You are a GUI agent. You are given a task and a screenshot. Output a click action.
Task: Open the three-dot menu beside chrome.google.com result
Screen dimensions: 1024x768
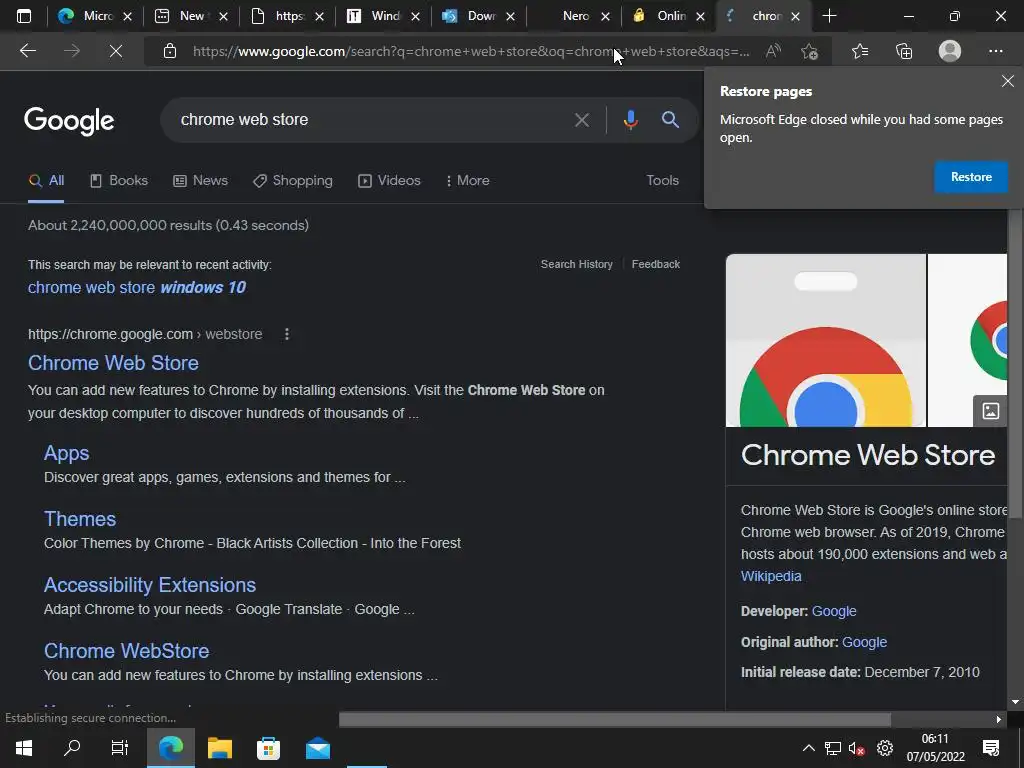point(287,334)
